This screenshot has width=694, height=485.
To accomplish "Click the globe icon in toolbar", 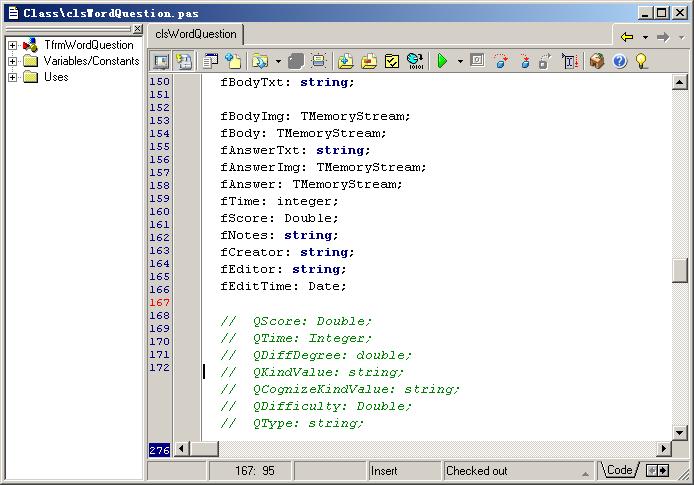I will pos(415,62).
